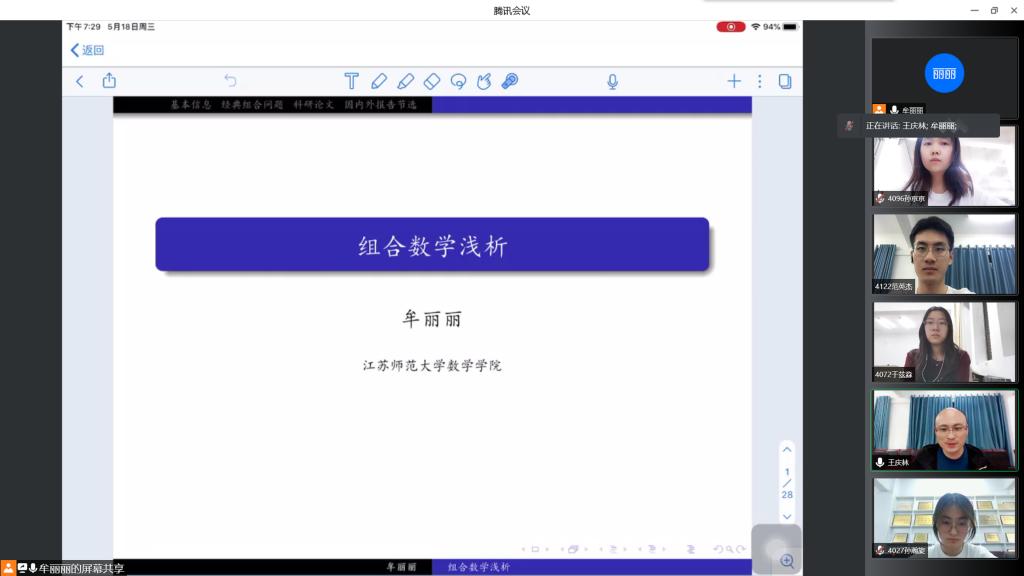
Task: Go to previous page with up chevron
Action: [787, 449]
